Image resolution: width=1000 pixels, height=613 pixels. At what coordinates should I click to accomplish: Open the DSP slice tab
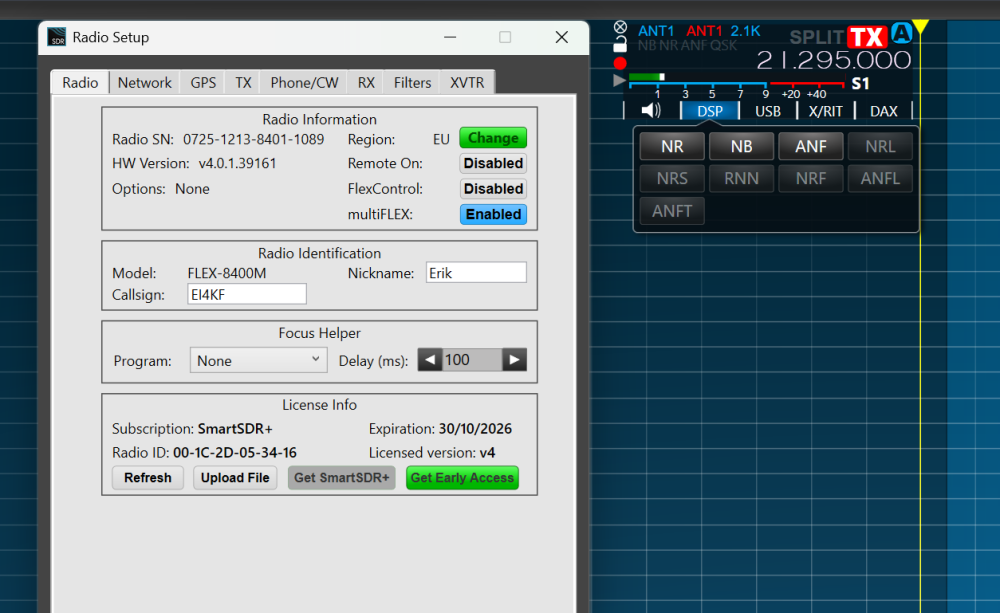pyautogui.click(x=710, y=111)
